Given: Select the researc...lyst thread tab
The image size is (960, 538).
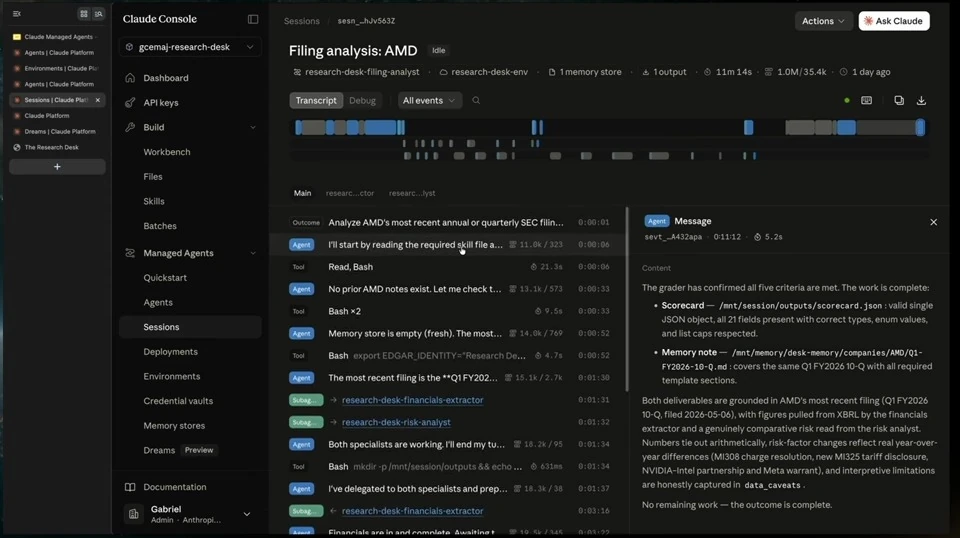Looking at the screenshot, I should coord(412,193).
